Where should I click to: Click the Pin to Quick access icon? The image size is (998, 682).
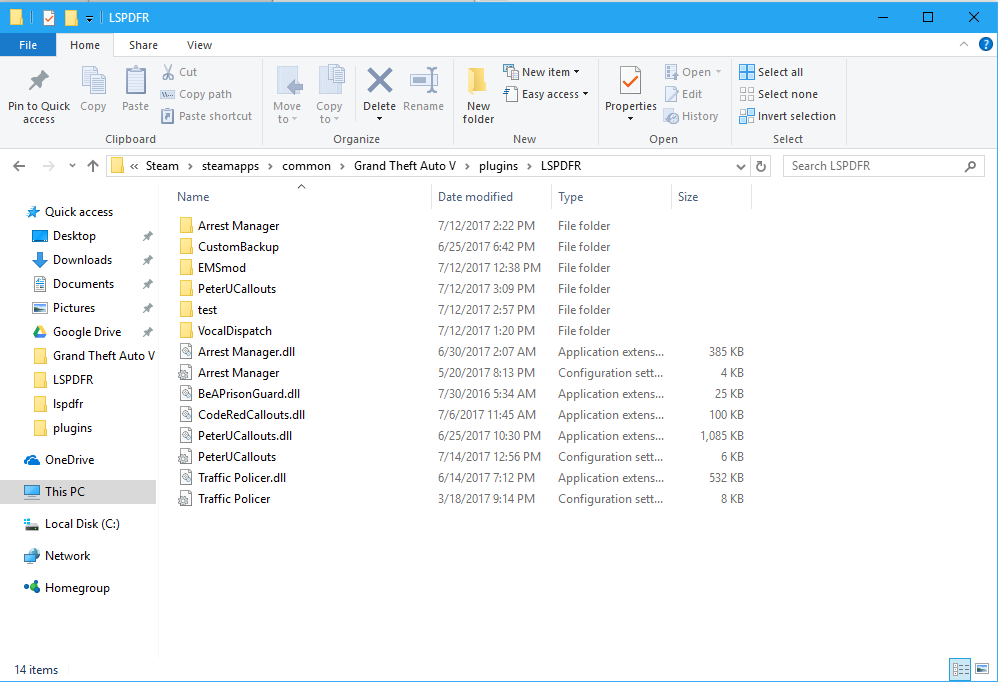[x=39, y=81]
